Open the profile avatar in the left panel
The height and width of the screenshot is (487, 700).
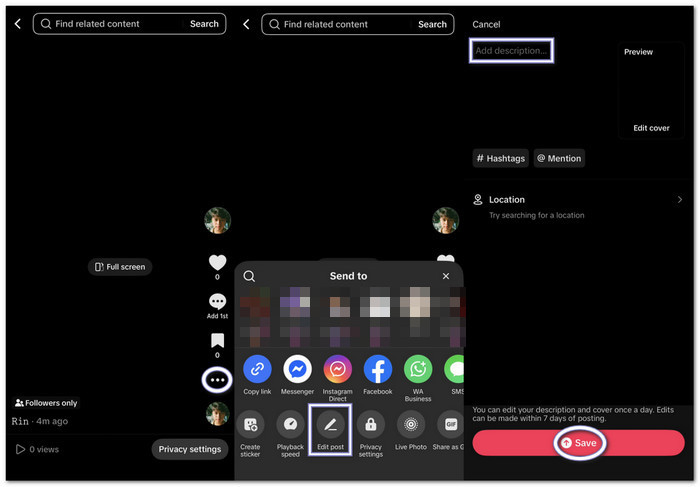click(217, 220)
